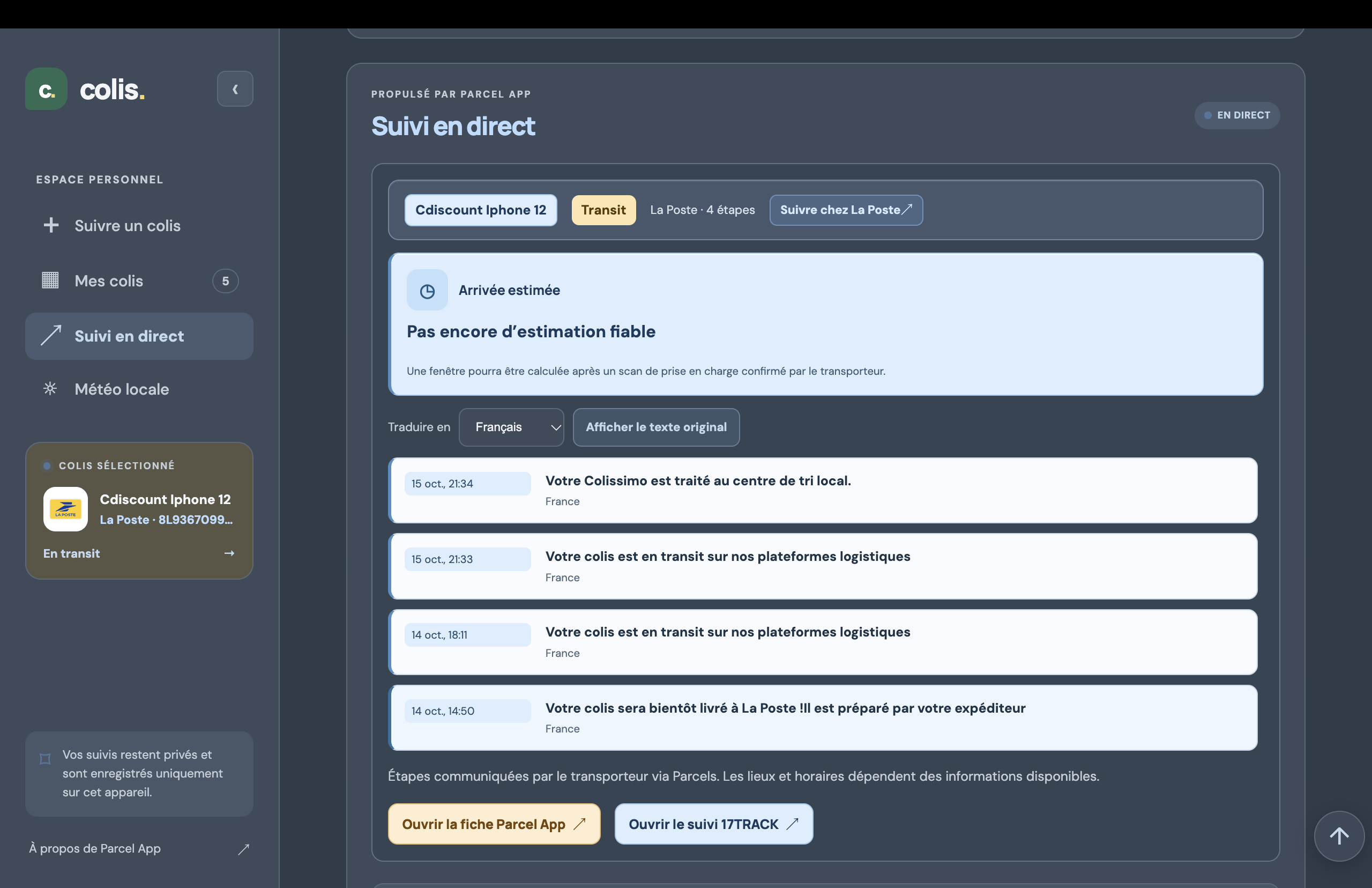This screenshot has height=888, width=1372.
Task: Click the Transit status badge
Action: click(x=603, y=210)
